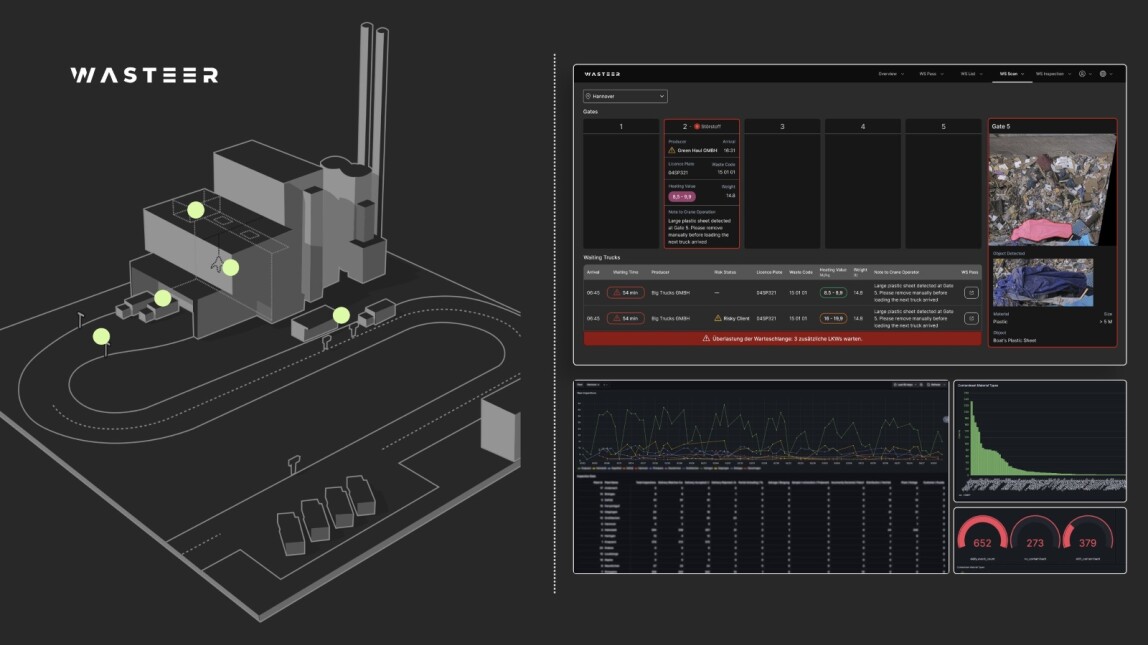Click the warning triangle beside Green Haul GMBH
The image size is (1148, 645).
tap(672, 150)
